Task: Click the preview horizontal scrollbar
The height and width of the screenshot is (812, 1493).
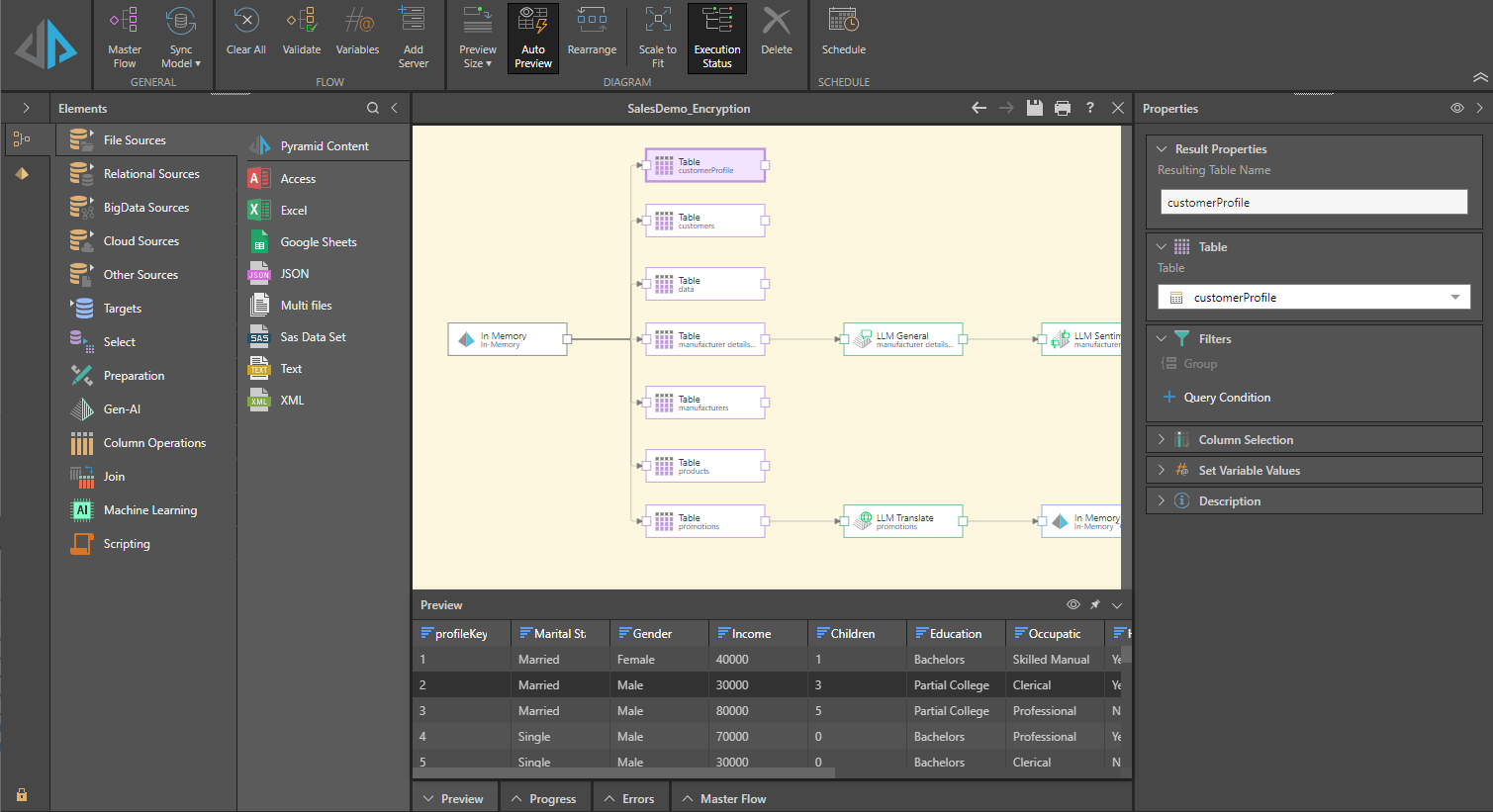Action: [x=623, y=773]
